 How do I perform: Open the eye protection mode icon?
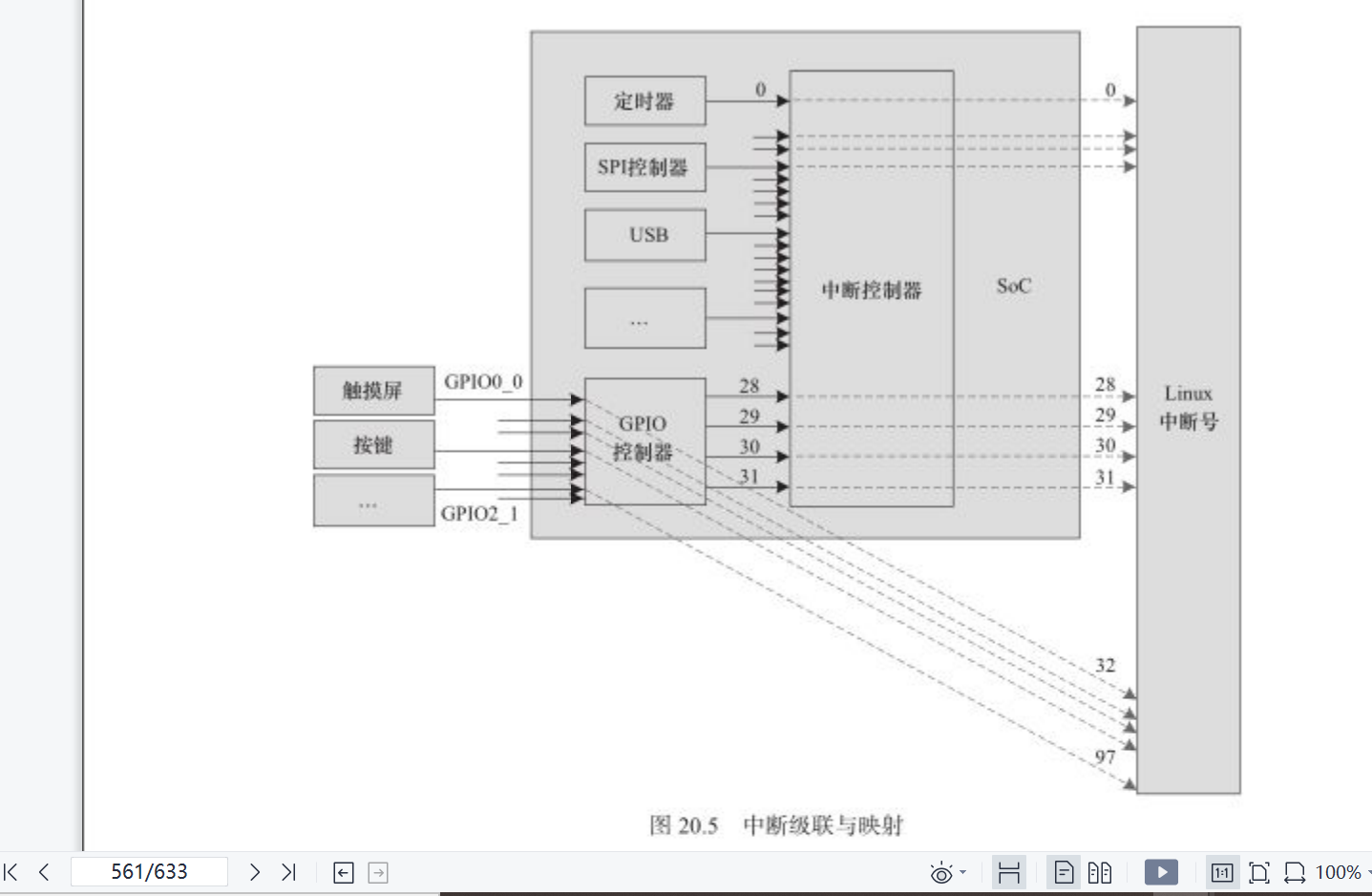coord(940,872)
